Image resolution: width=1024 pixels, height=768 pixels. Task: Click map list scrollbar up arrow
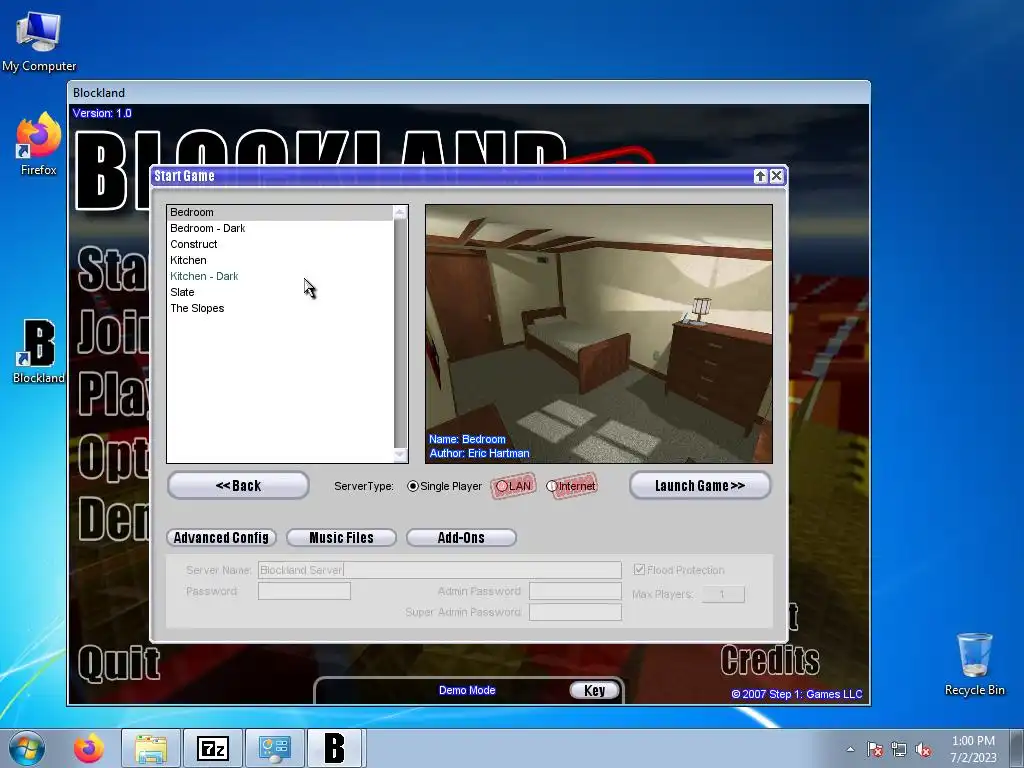(x=400, y=213)
